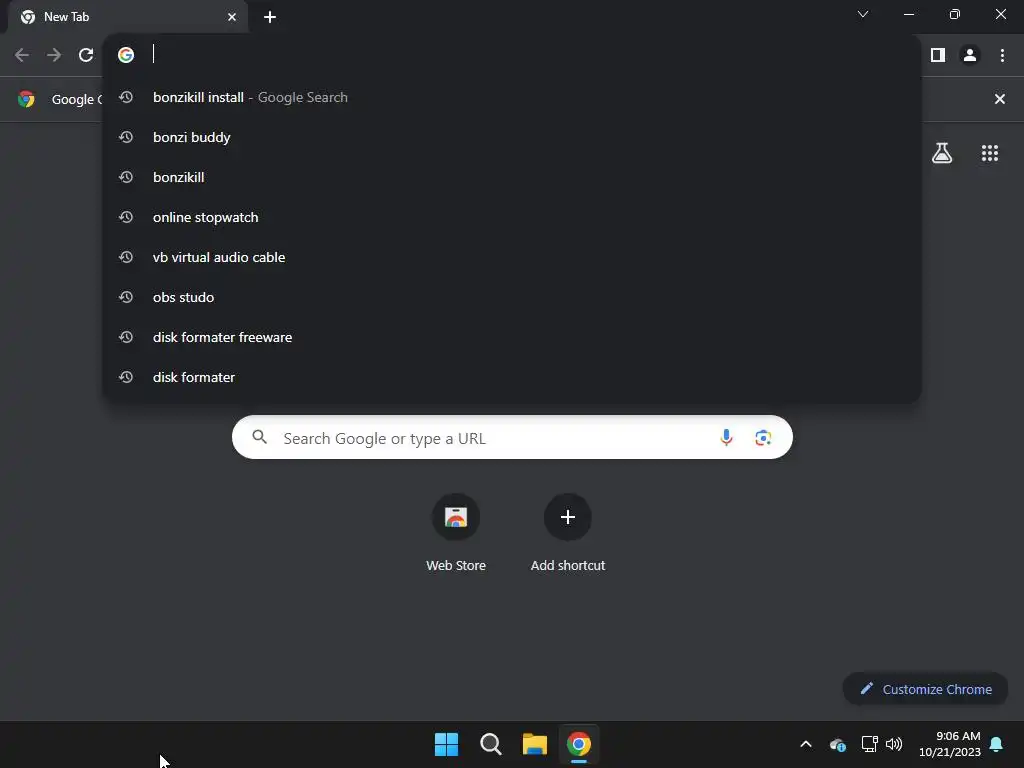Open the clock showing 9:06 AM
The width and height of the screenshot is (1024, 768).
950,744
